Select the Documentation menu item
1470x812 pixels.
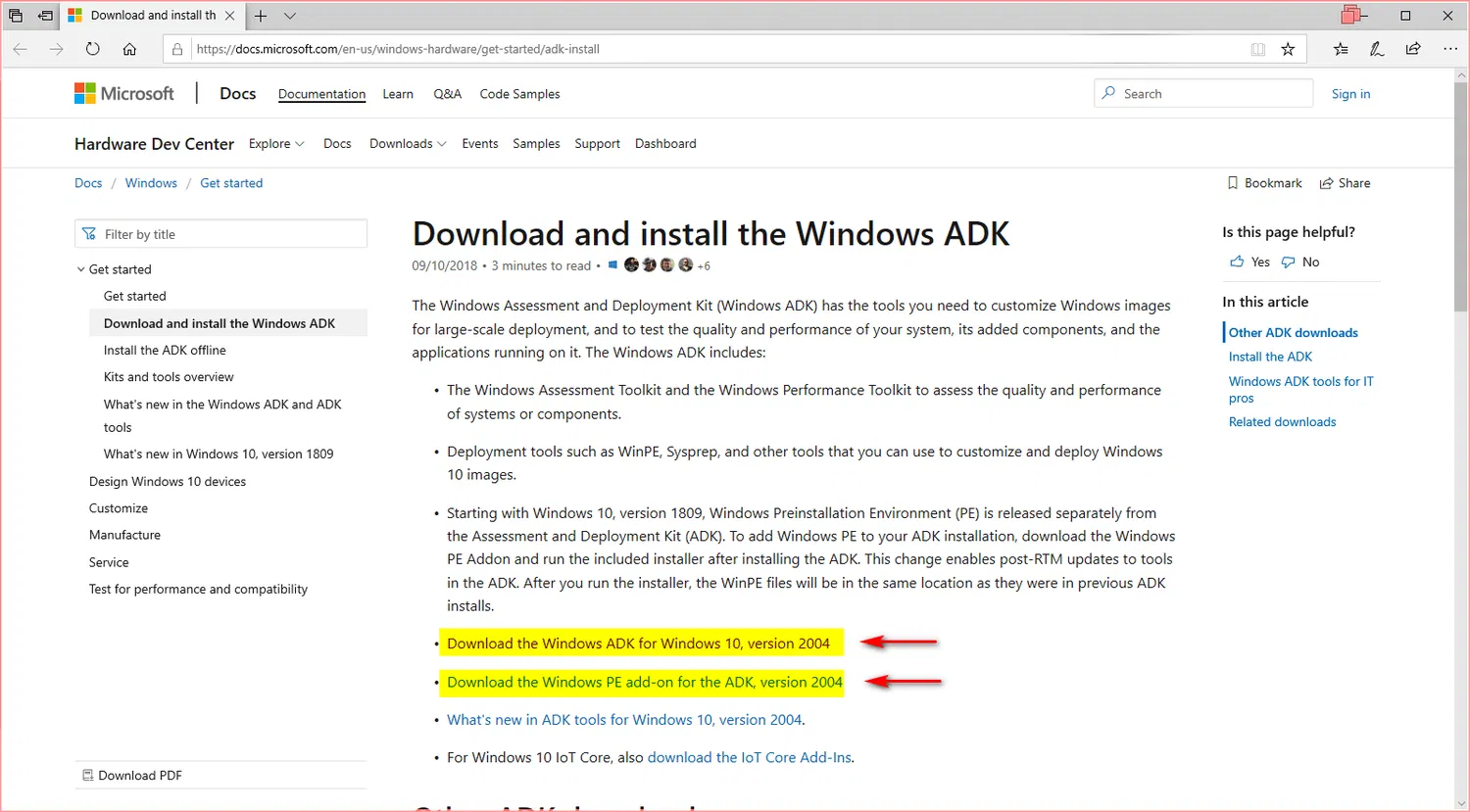coord(321,94)
